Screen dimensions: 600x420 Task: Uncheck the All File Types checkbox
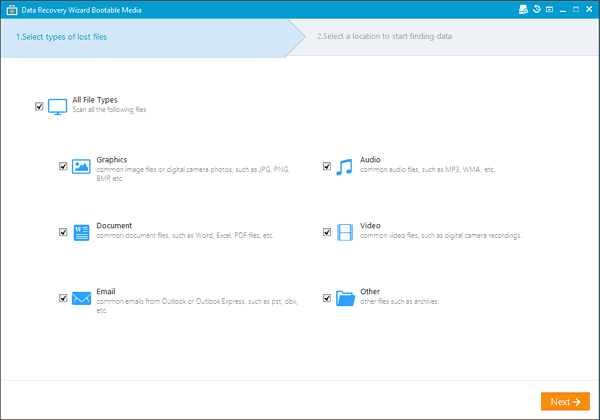click(39, 105)
